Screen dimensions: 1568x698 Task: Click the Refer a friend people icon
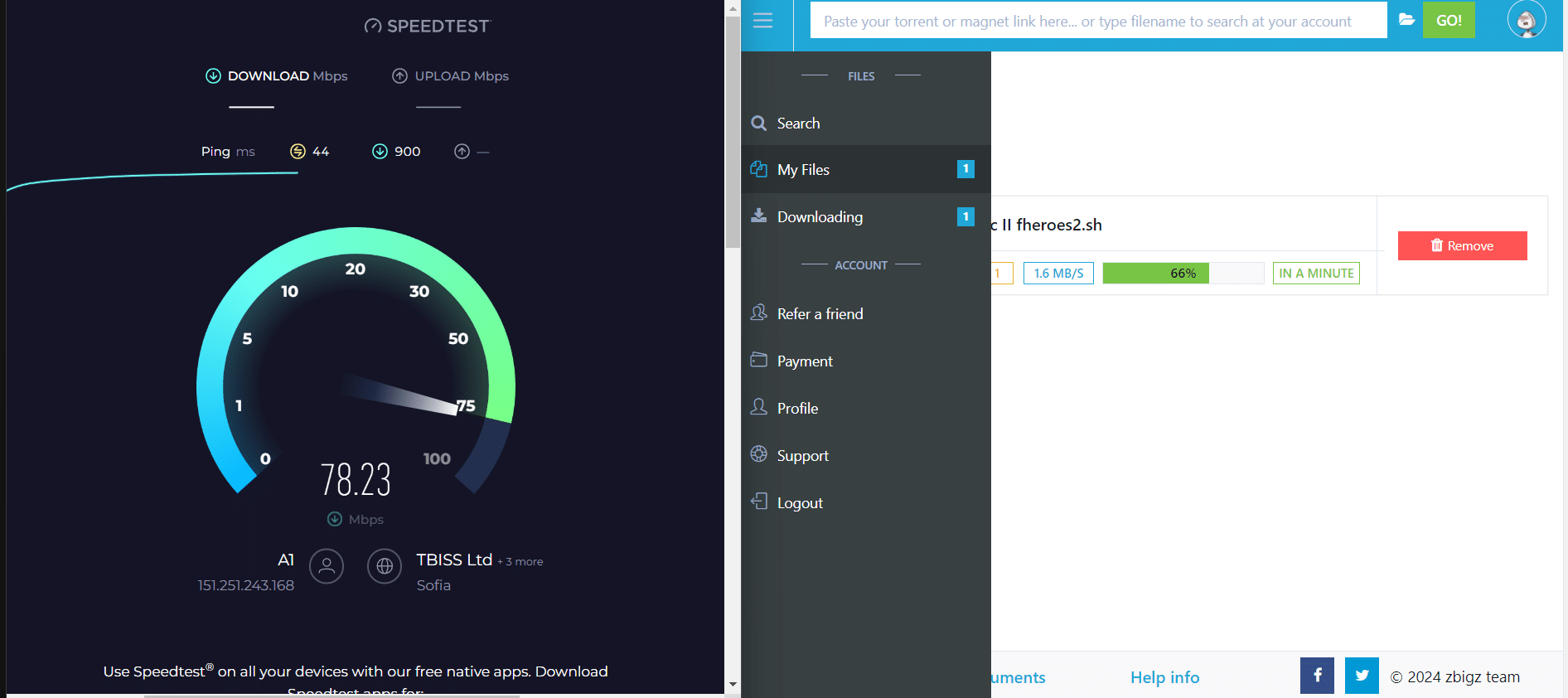click(x=758, y=313)
